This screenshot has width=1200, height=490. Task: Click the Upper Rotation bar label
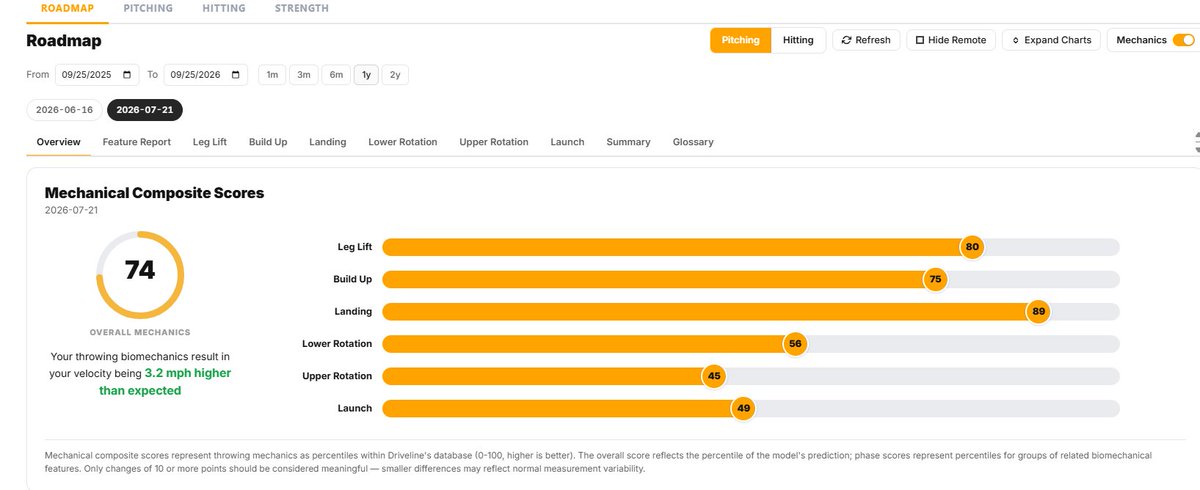pyautogui.click(x=337, y=376)
